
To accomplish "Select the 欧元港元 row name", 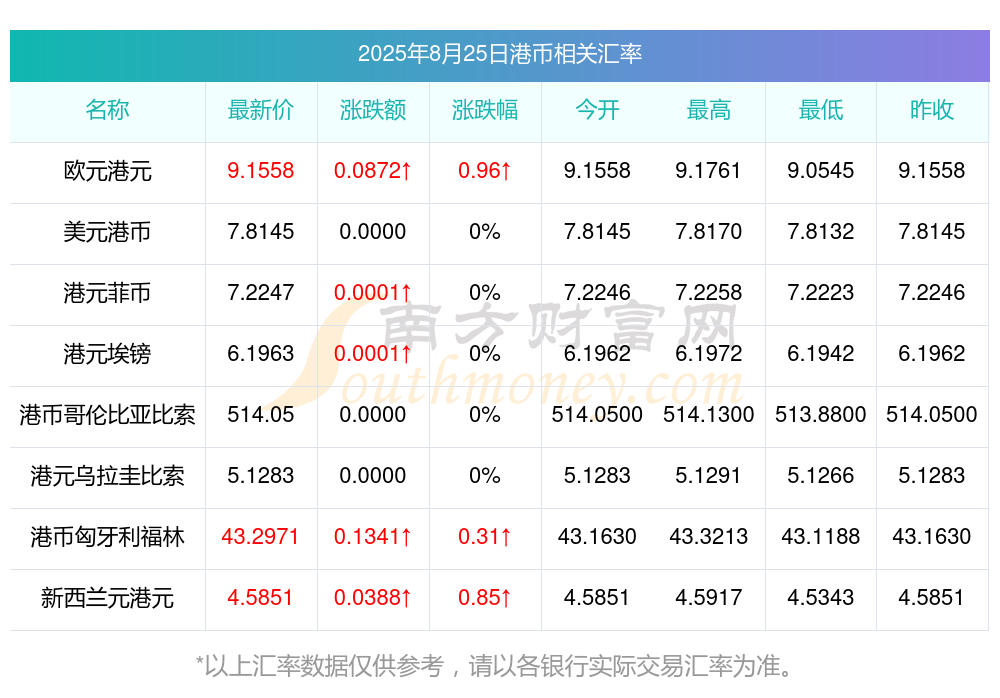I will tap(107, 171).
